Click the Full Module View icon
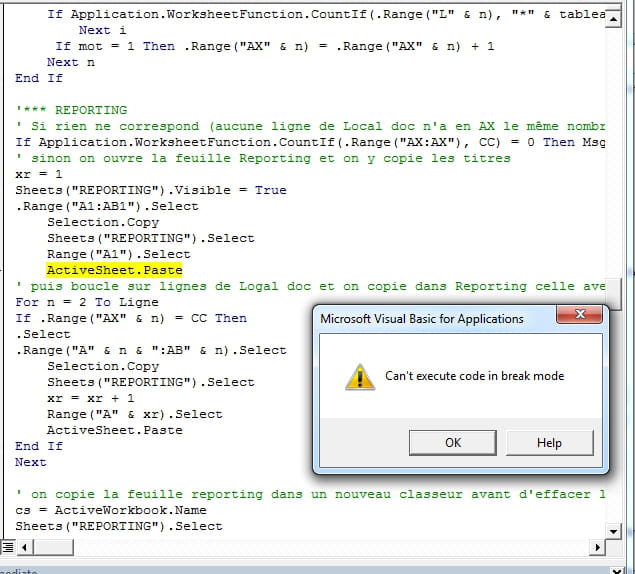 pos(8,547)
